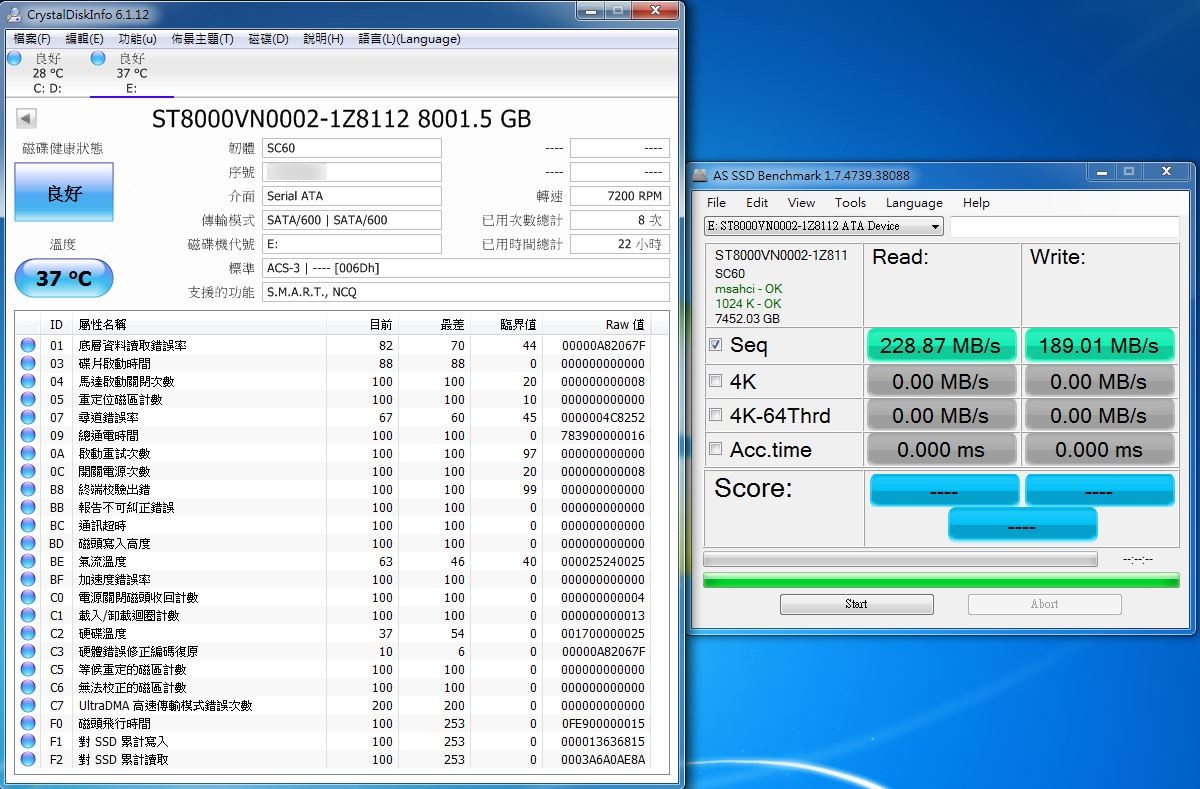This screenshot has height=789, width=1200.
Task: Click status orb for attribute BB row
Action: pyautogui.click(x=28, y=508)
